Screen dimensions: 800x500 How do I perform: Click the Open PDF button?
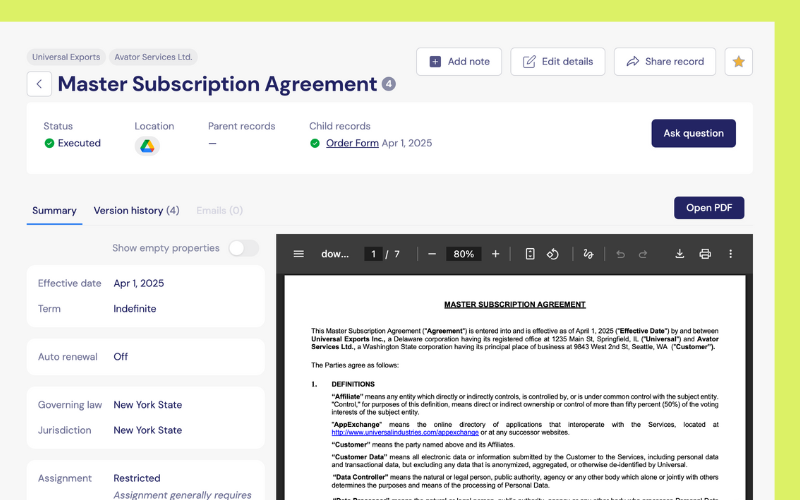709,208
